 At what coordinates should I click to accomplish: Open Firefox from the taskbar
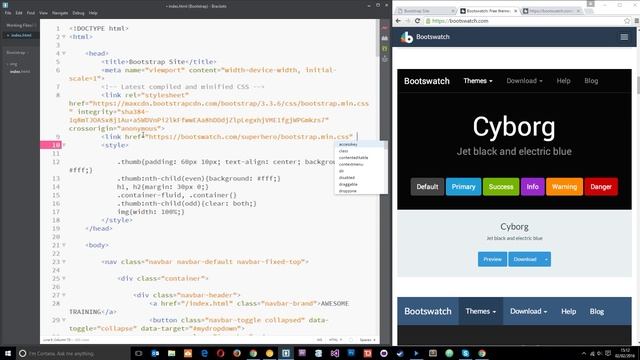pos(237,353)
